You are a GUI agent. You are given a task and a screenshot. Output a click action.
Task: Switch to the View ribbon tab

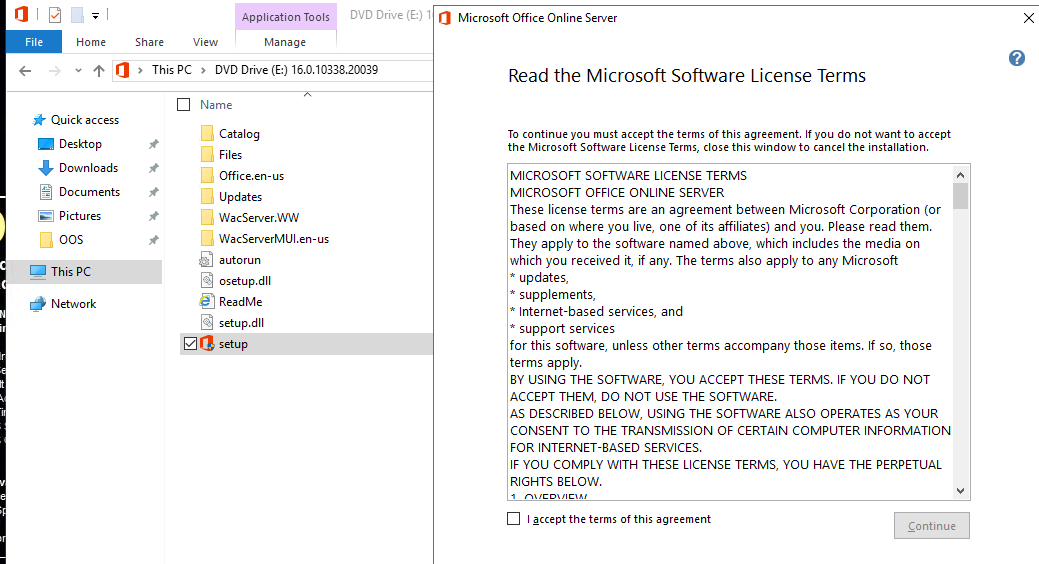tap(205, 42)
